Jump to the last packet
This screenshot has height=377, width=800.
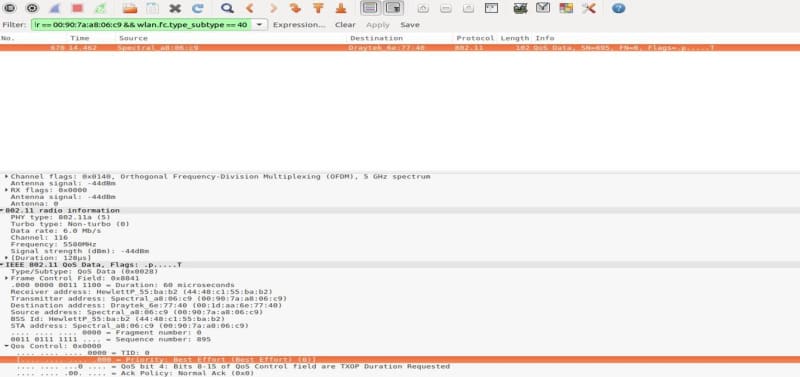[341, 8]
